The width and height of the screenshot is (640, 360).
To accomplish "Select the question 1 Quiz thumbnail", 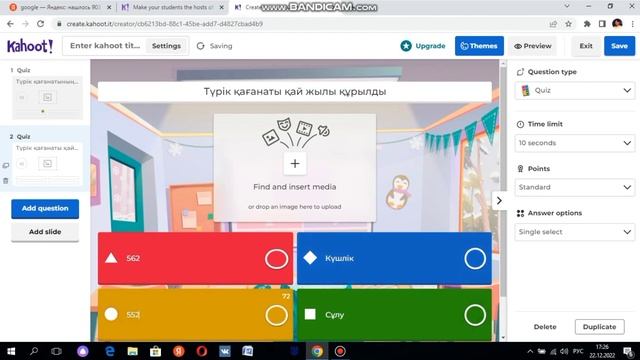I will coord(47,98).
